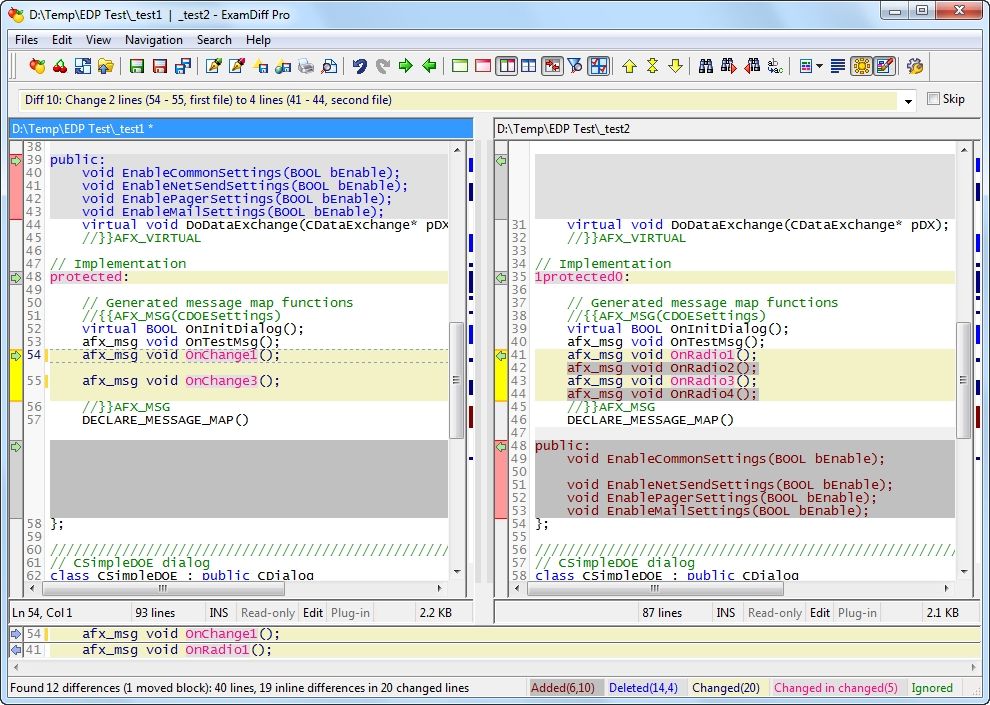
Task: Click the Plug-in button in right status bar
Action: click(x=856, y=613)
